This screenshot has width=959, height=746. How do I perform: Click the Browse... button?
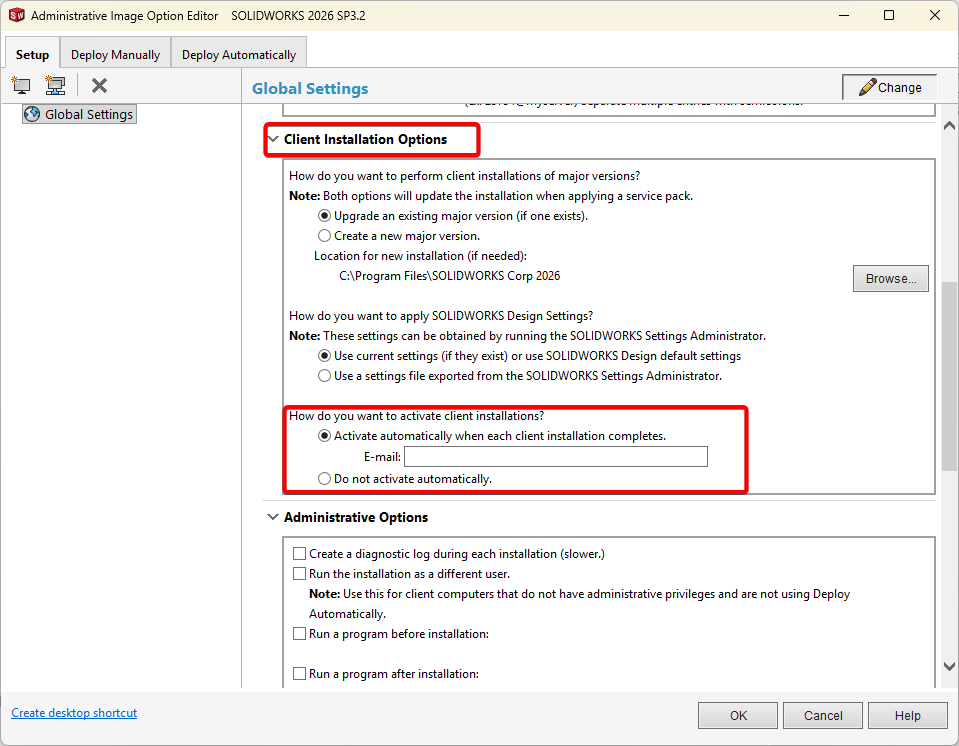pos(890,279)
